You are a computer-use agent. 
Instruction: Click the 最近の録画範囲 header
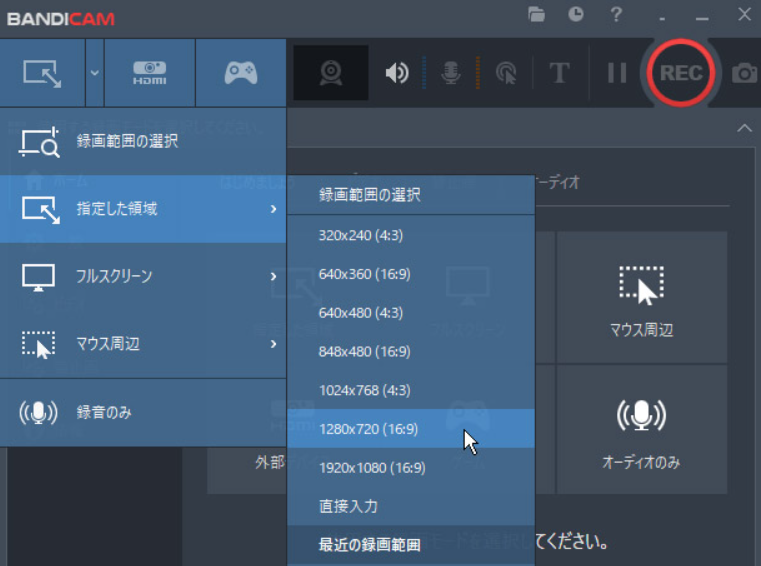point(411,545)
